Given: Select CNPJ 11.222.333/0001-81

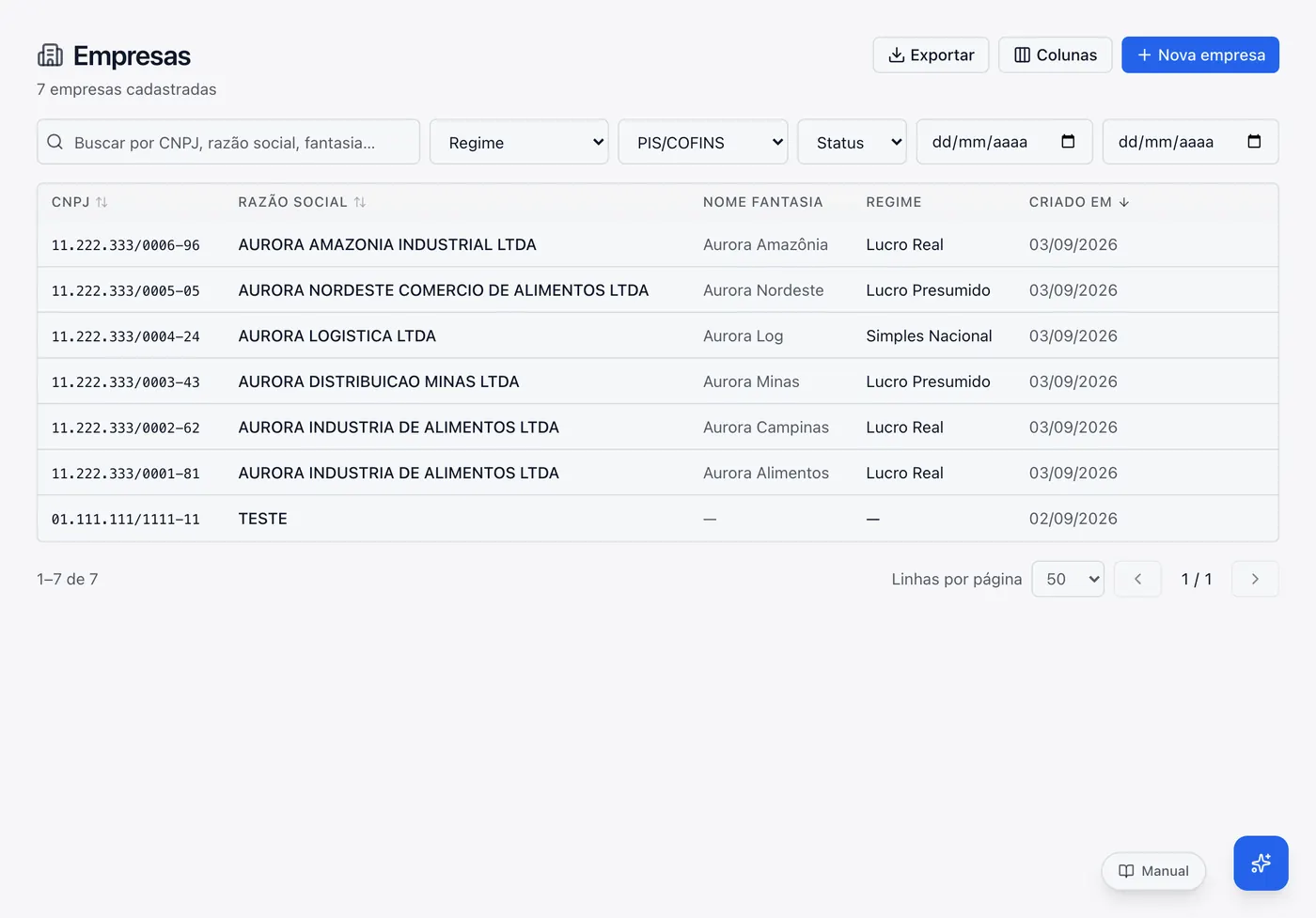Looking at the screenshot, I should pos(126,474).
